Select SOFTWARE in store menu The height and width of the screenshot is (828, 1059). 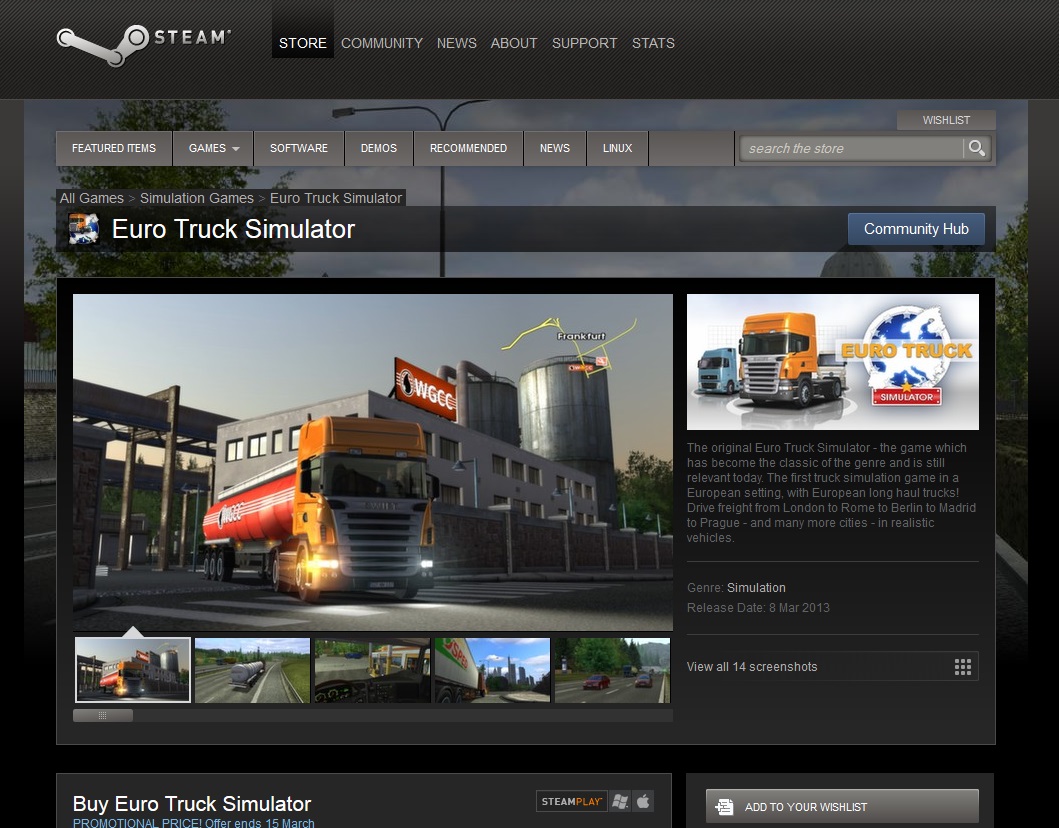coord(299,148)
